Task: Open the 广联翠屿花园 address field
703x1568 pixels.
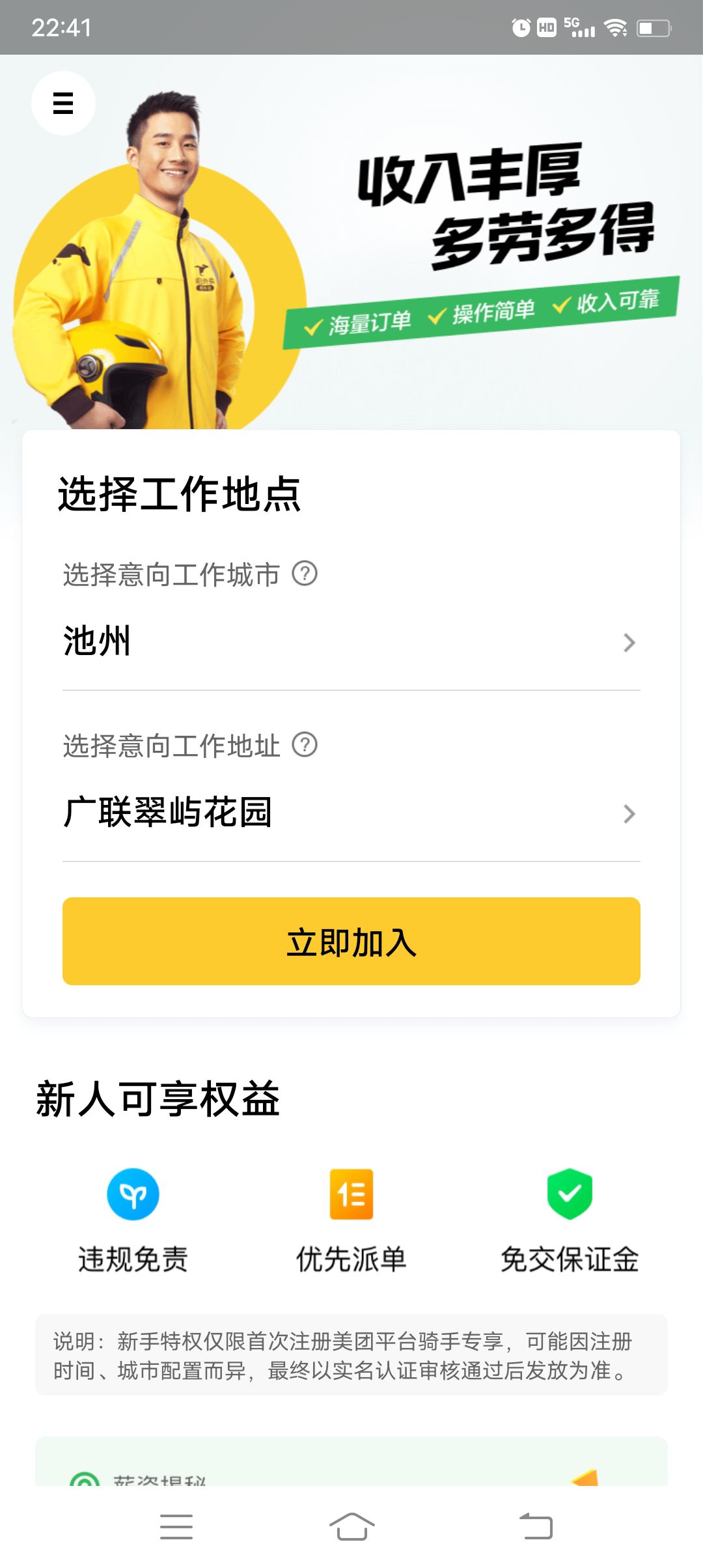Action: [x=351, y=813]
